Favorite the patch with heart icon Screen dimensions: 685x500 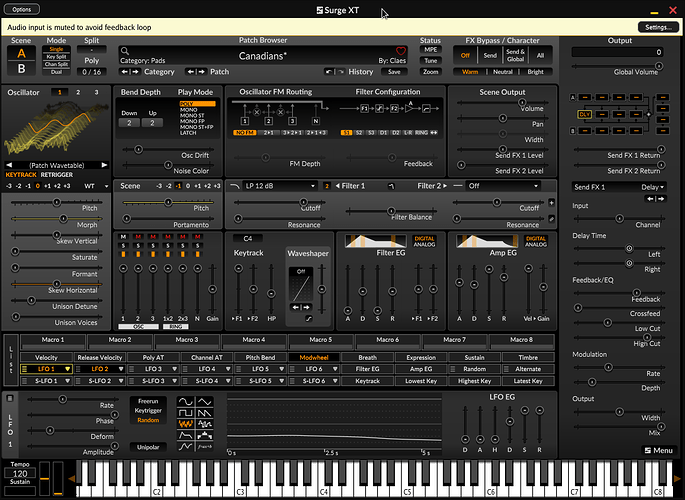click(400, 51)
